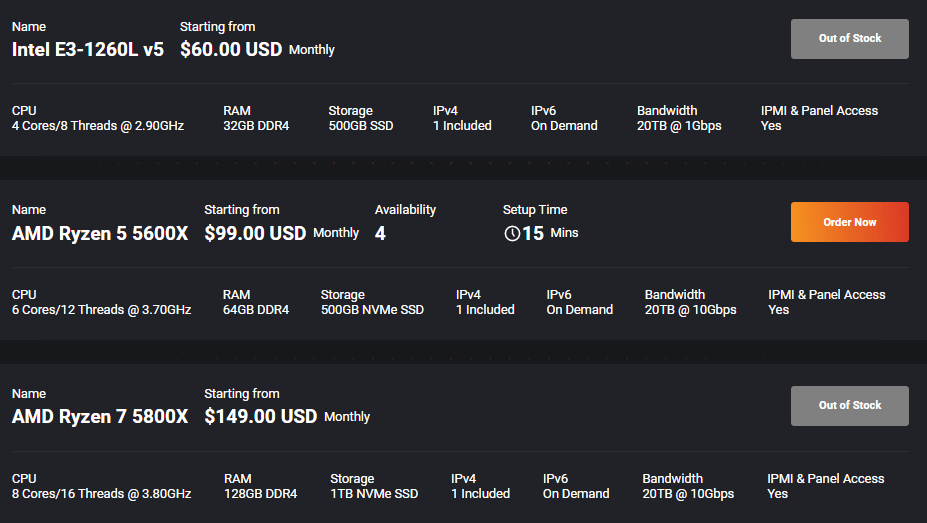Click IPMI & Panel Access for Ryzen 5
Screen dimensions: 927x523
coord(826,302)
